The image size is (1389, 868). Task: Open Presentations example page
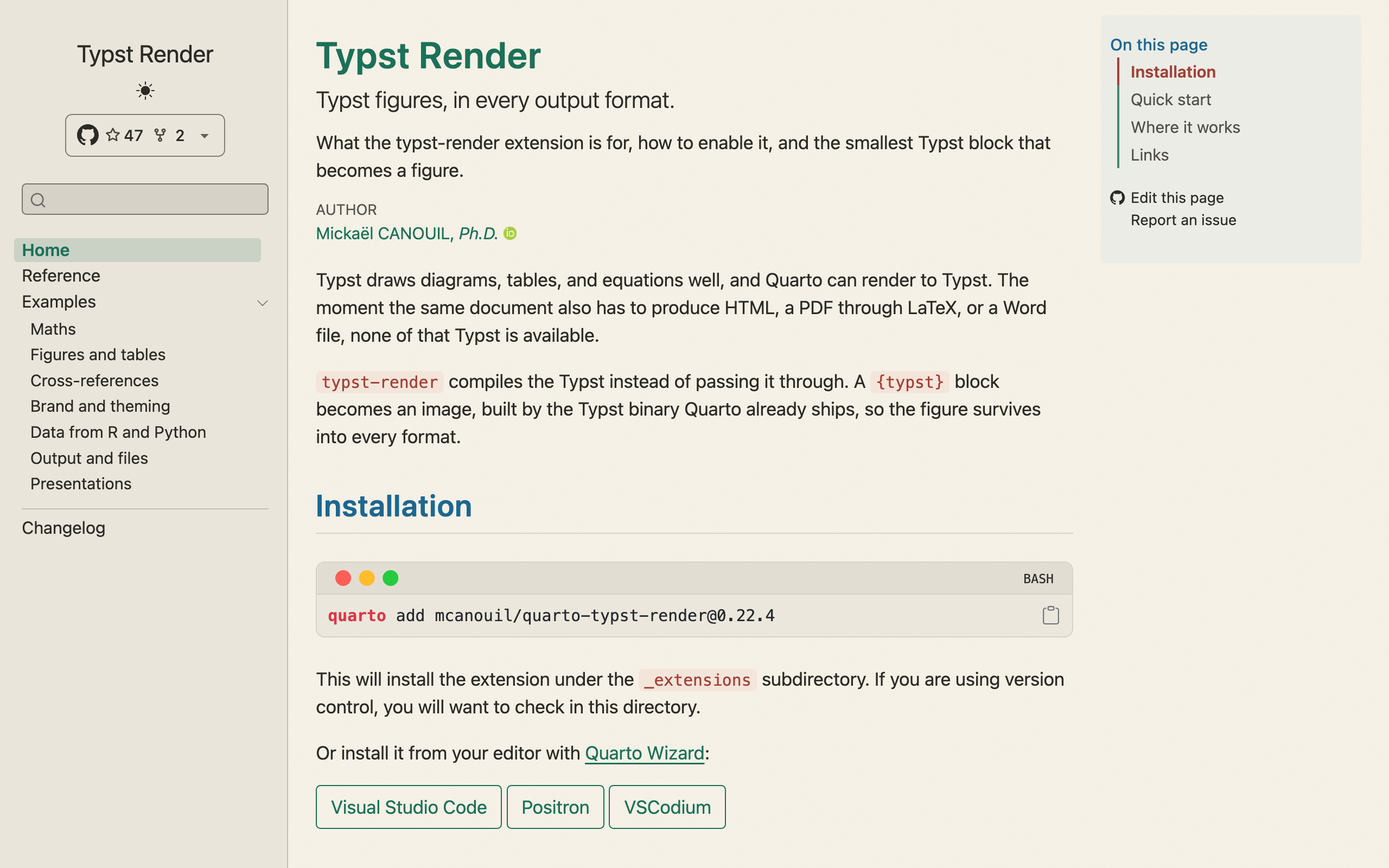(x=80, y=484)
